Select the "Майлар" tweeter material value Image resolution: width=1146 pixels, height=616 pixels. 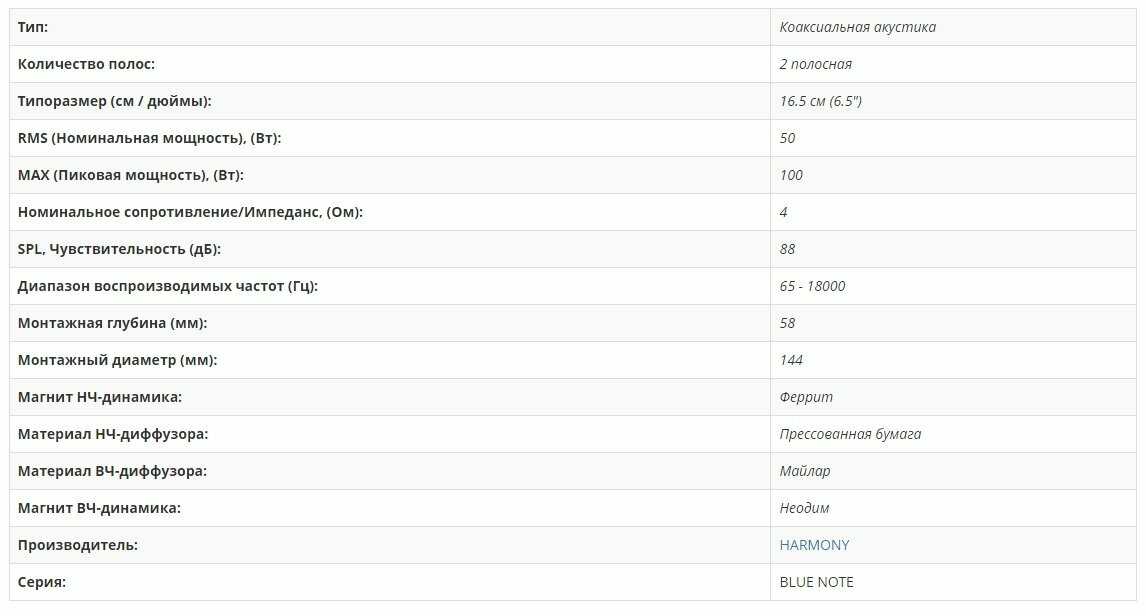[804, 471]
